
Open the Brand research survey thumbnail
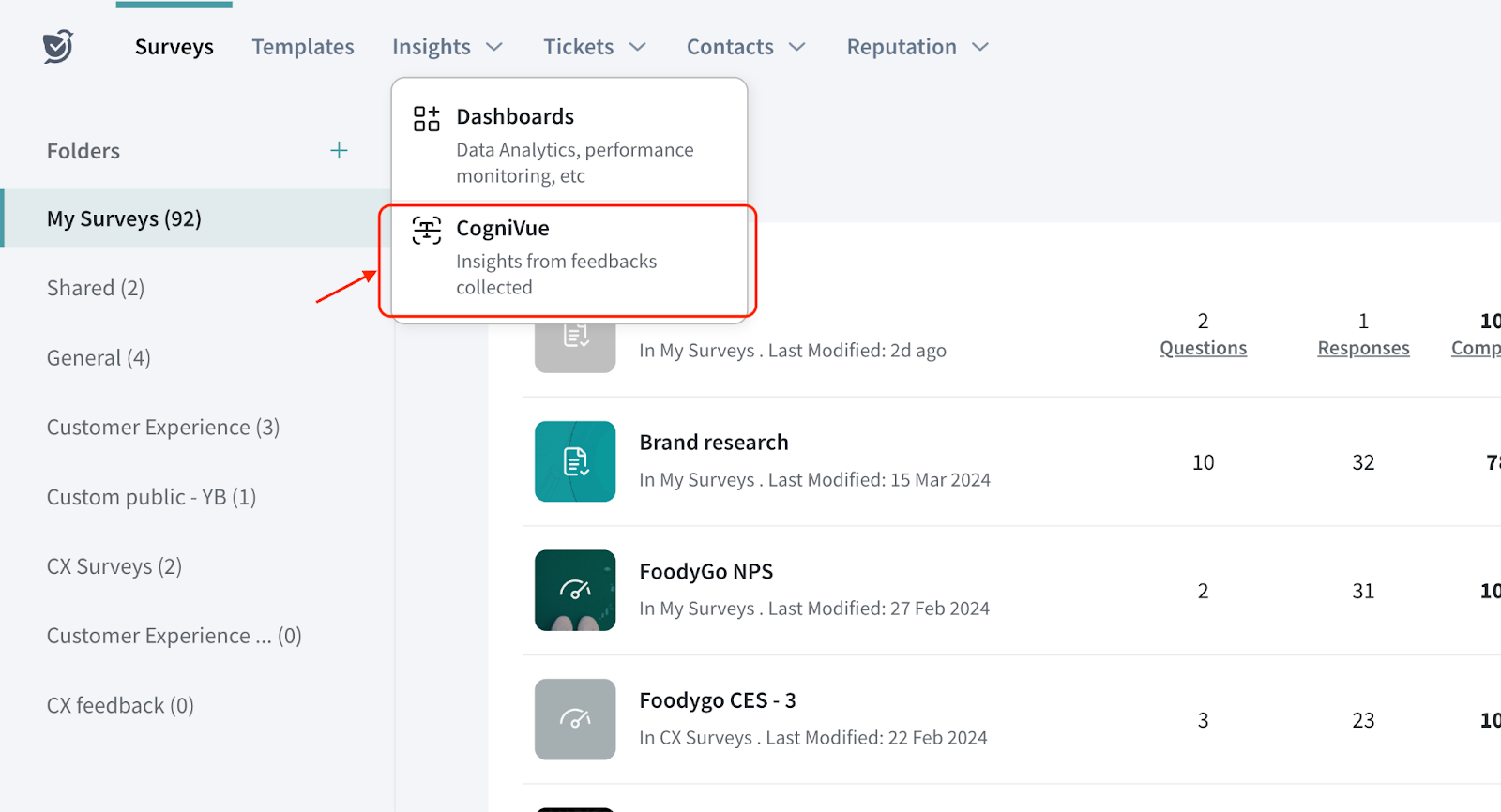[x=575, y=461]
